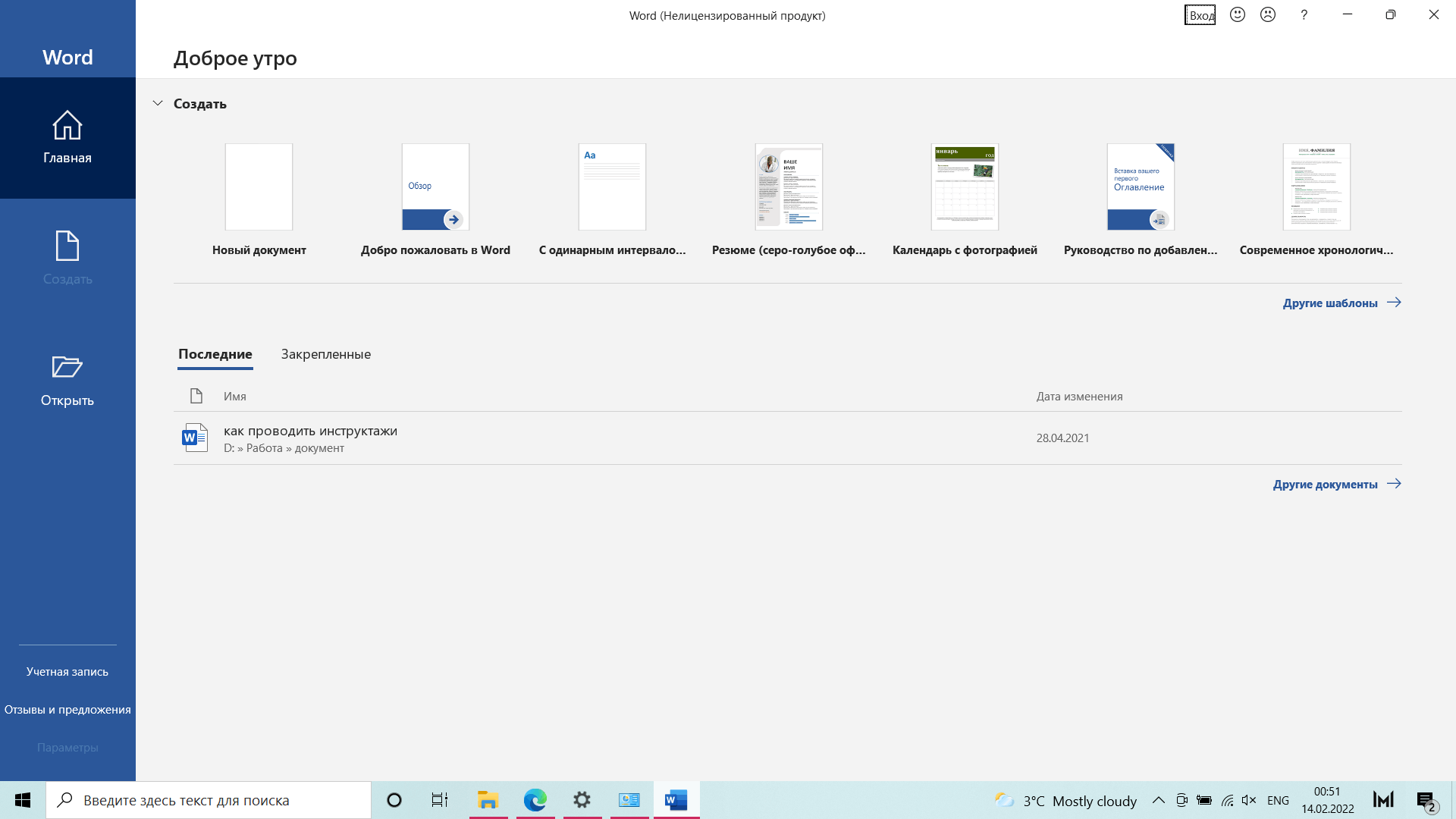Open Microsoft Edge from the taskbar

tap(535, 800)
